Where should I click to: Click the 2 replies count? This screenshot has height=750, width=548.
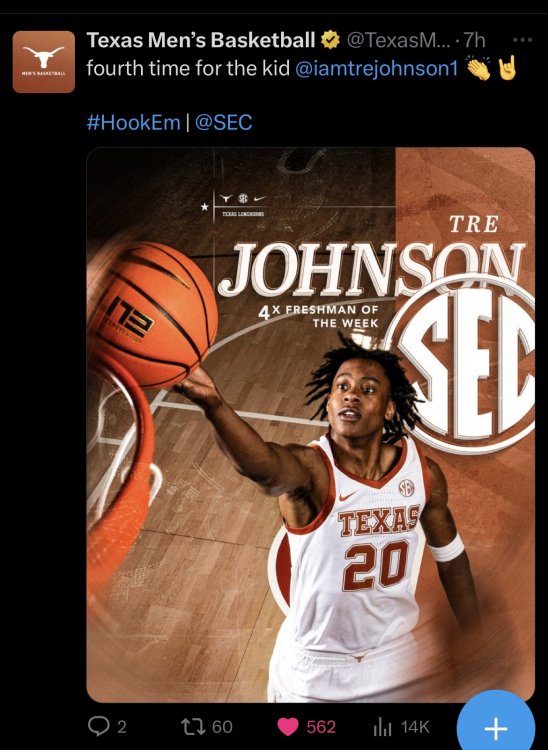pos(121,727)
